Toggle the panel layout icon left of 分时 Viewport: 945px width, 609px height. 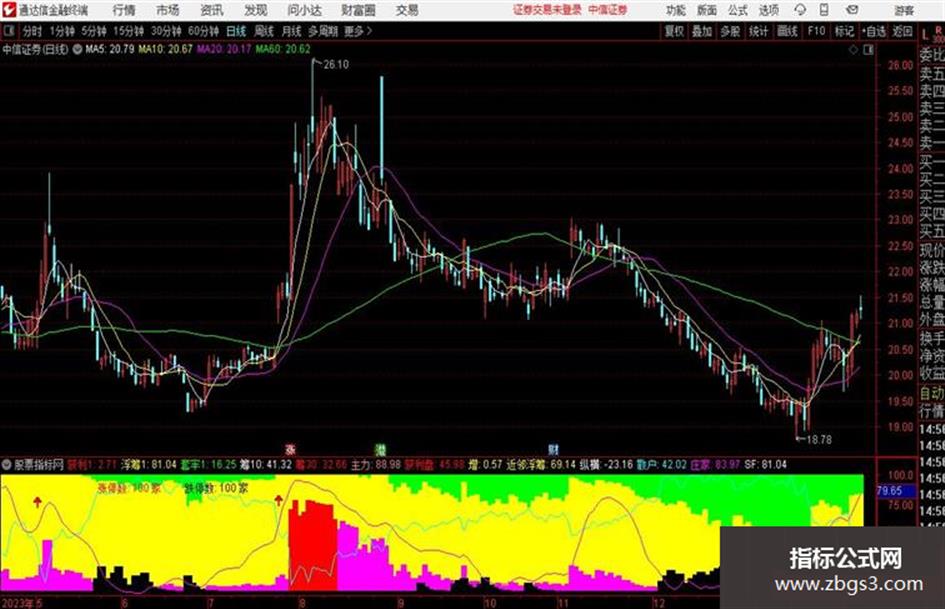pyautogui.click(x=8, y=31)
